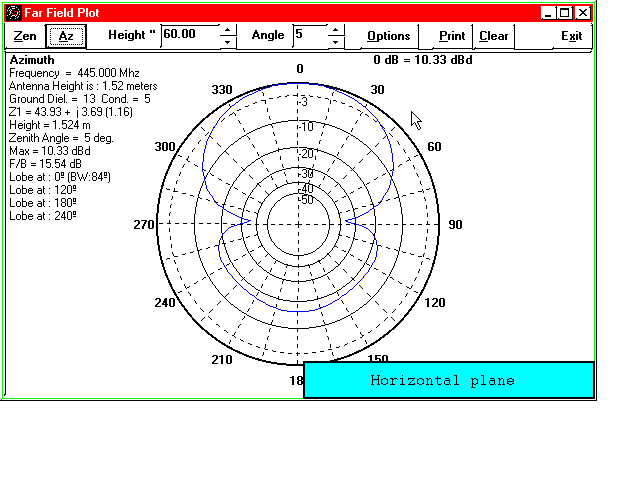Click the Ground Diel. = 13 Cond. = 5 line
The width and height of the screenshot is (640, 480).
(80, 99)
